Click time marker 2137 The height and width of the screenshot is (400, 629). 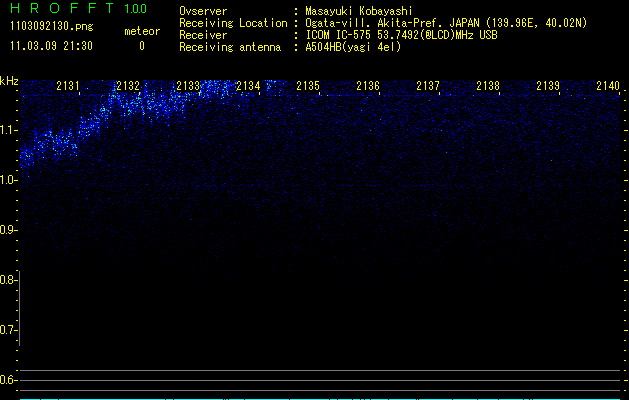[x=428, y=86]
